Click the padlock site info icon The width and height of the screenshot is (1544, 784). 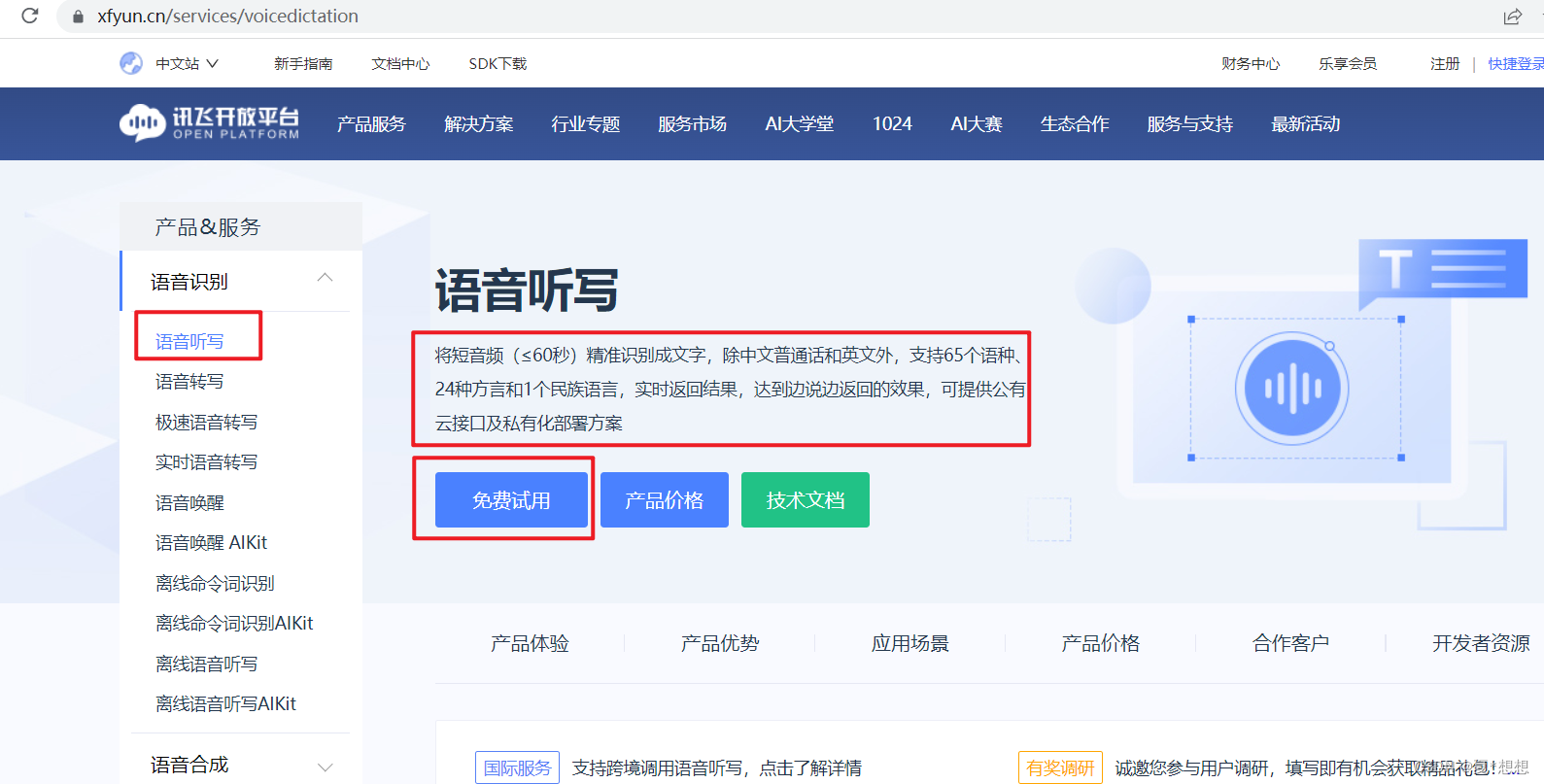click(x=78, y=17)
